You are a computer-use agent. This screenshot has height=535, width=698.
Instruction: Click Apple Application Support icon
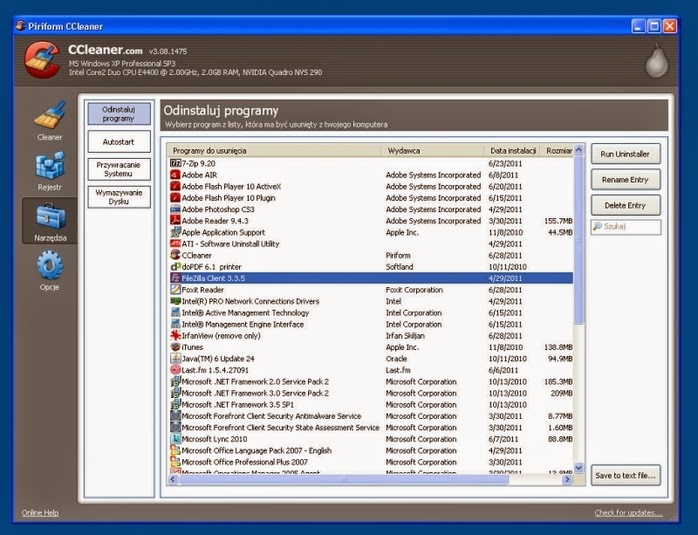click(x=175, y=232)
